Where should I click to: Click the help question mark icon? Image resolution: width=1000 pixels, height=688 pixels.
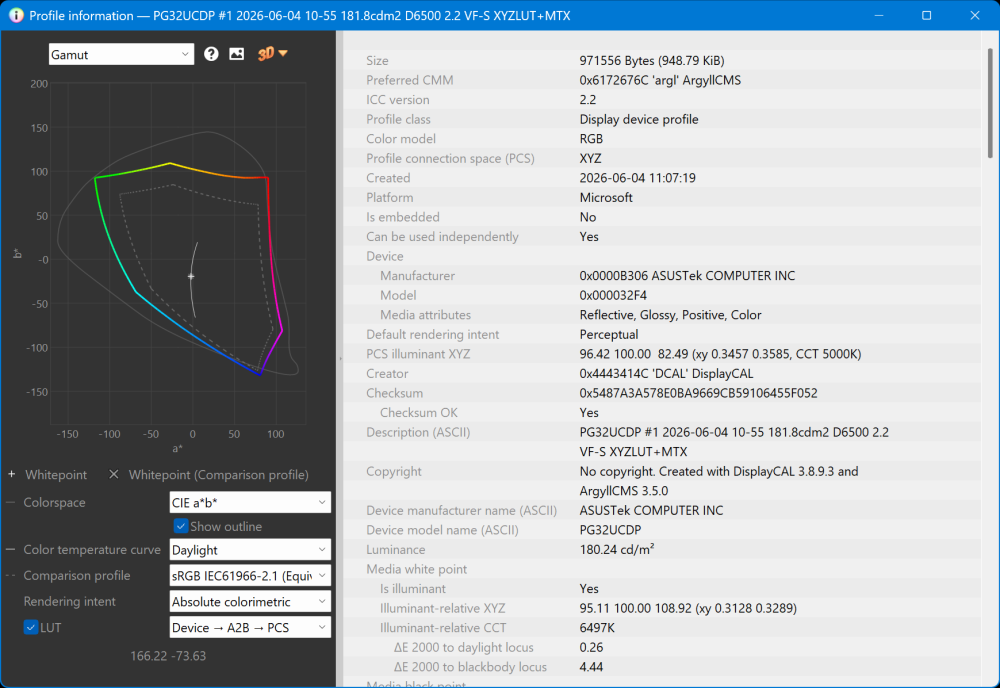(211, 54)
